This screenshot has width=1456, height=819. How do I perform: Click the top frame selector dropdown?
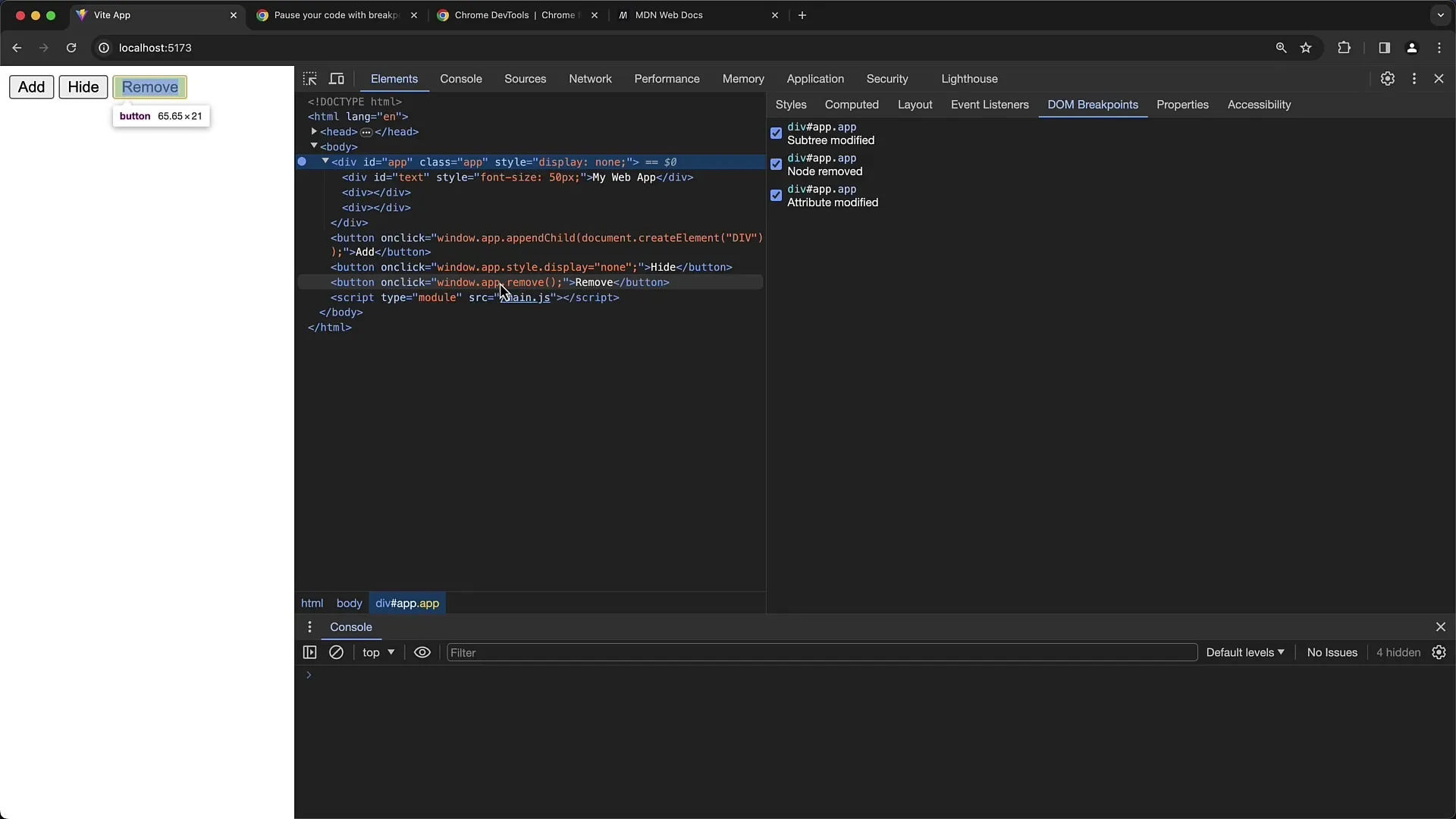point(378,652)
